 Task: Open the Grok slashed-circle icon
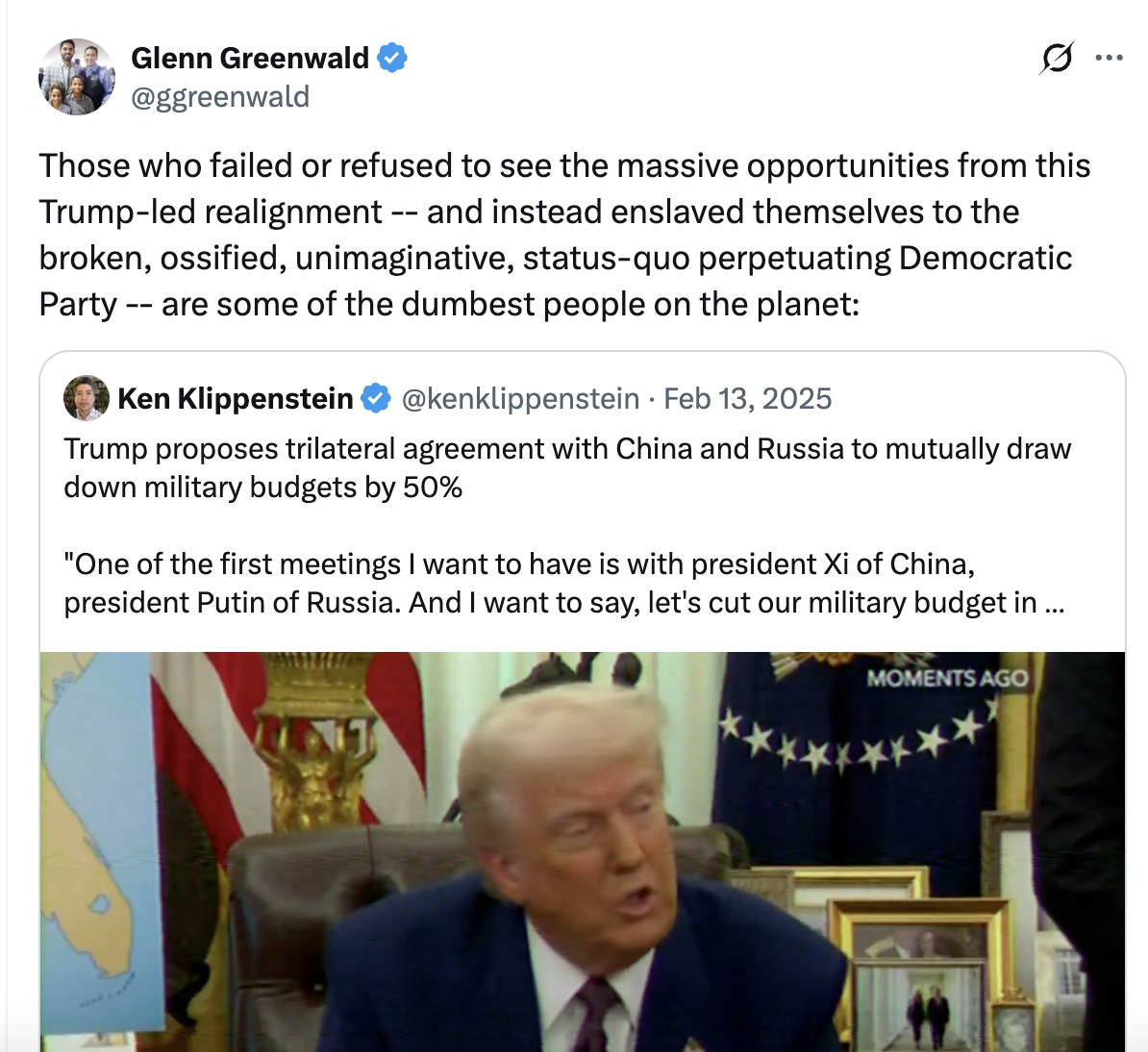pyautogui.click(x=1056, y=58)
